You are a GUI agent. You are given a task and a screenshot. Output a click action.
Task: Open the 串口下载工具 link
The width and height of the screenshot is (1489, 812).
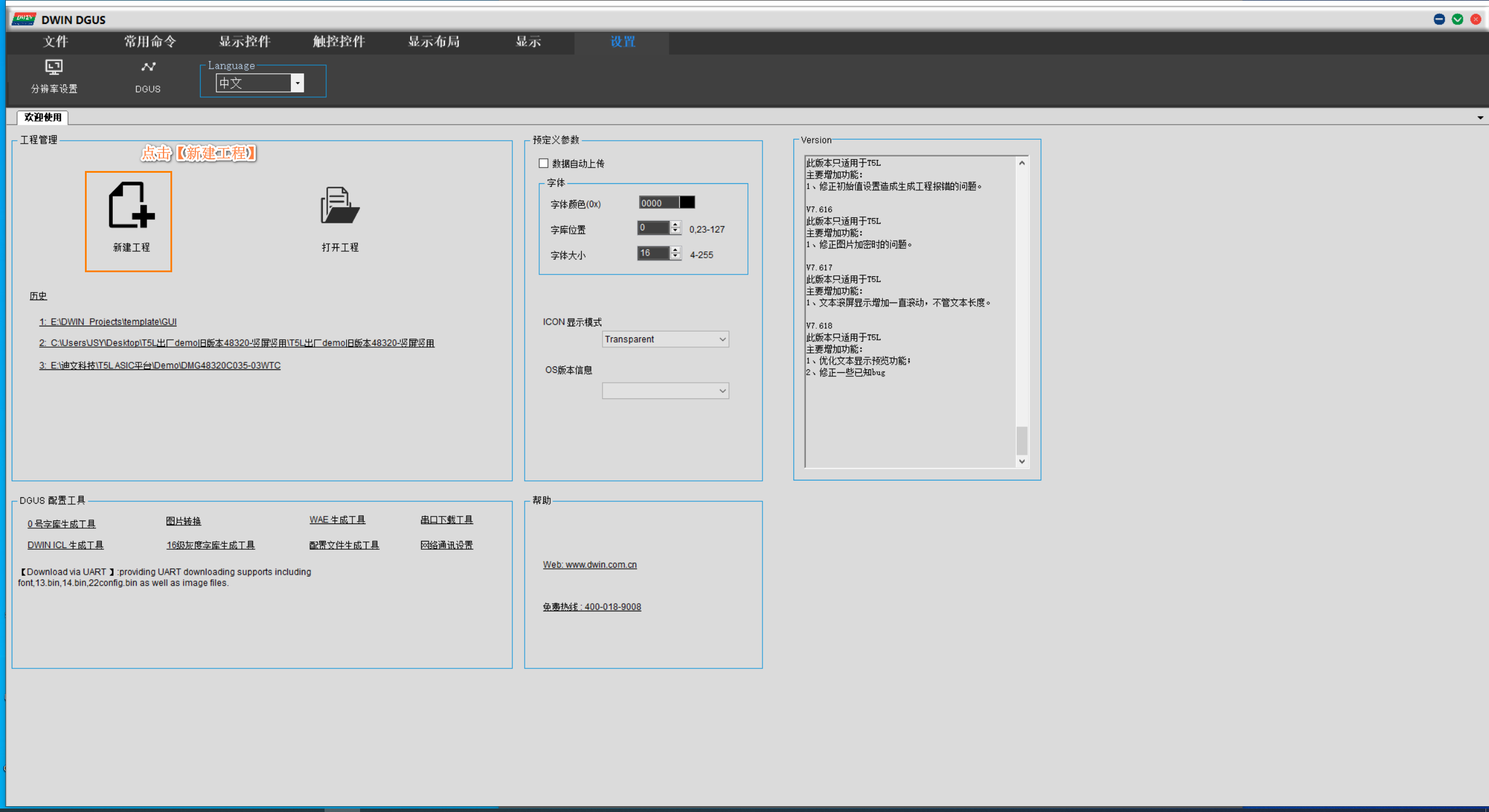tap(447, 520)
